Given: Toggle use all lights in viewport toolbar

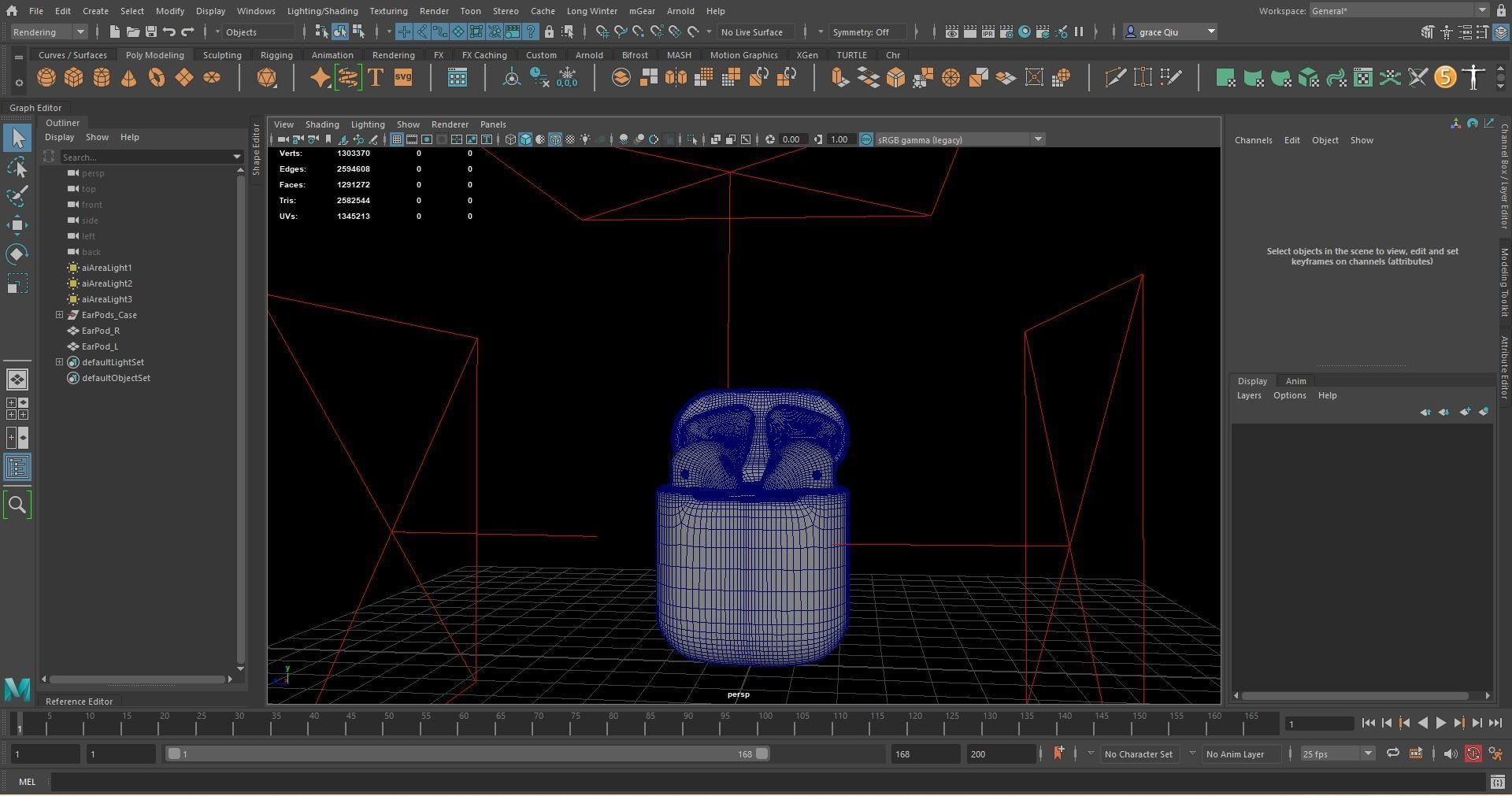Looking at the screenshot, I should tap(585, 139).
